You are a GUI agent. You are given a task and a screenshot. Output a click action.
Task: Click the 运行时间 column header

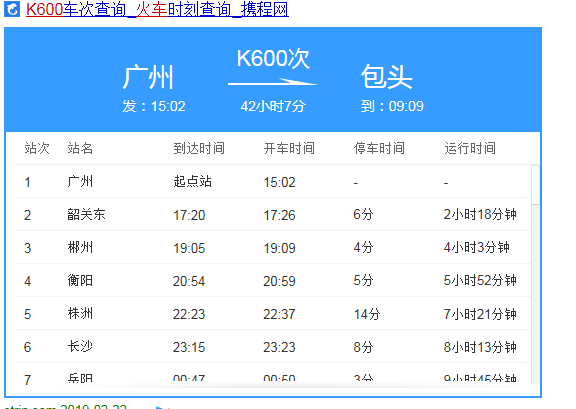470,148
